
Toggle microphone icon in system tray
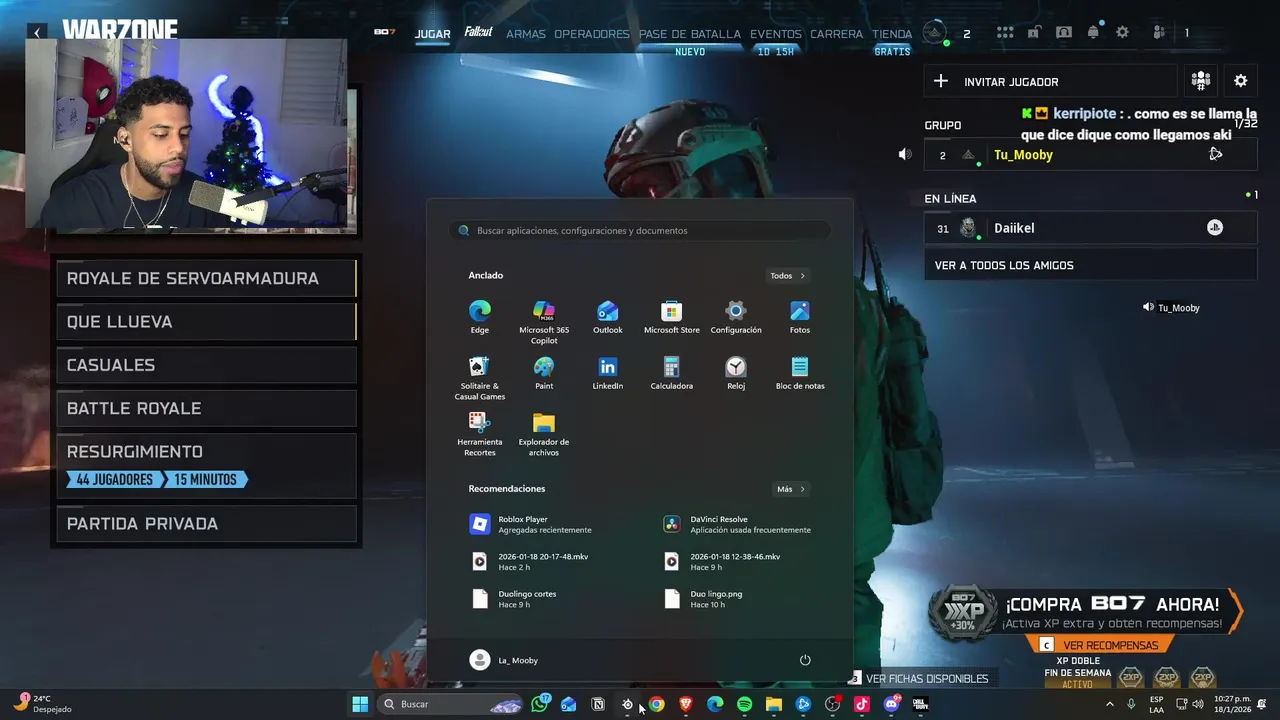[x=1131, y=704]
